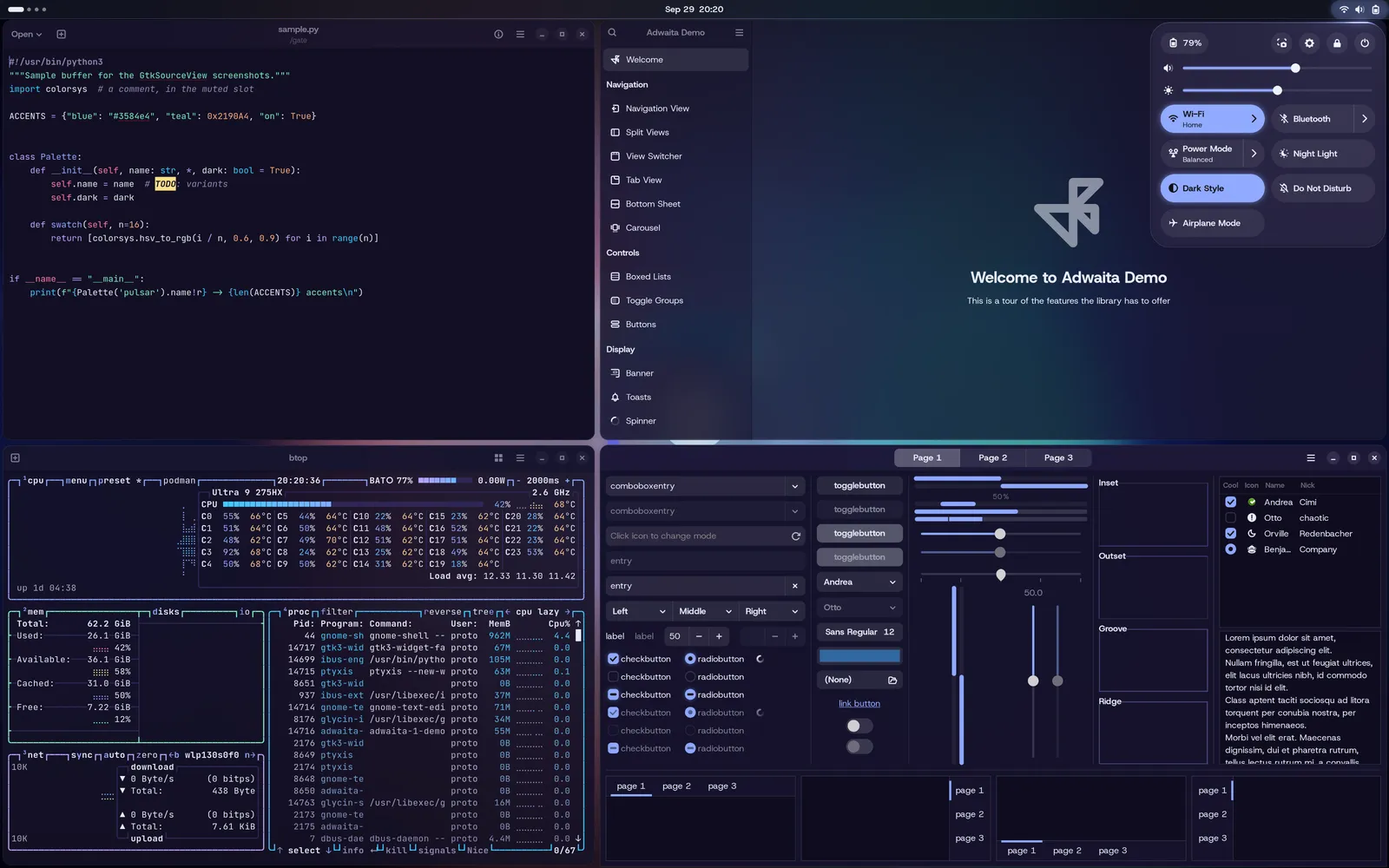
Task: Click the 79% battery button
Action: pos(1187,43)
